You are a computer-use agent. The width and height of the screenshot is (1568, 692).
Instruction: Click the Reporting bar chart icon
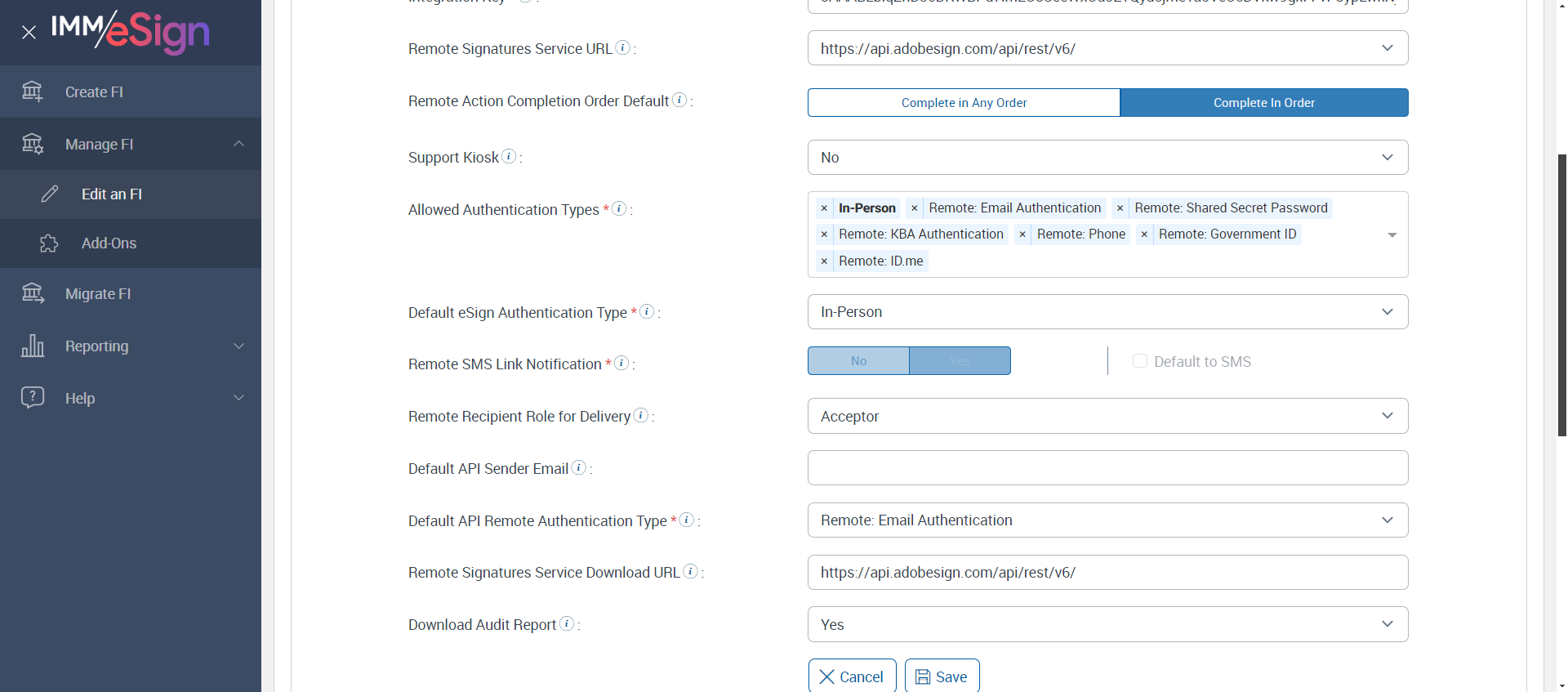click(x=33, y=346)
